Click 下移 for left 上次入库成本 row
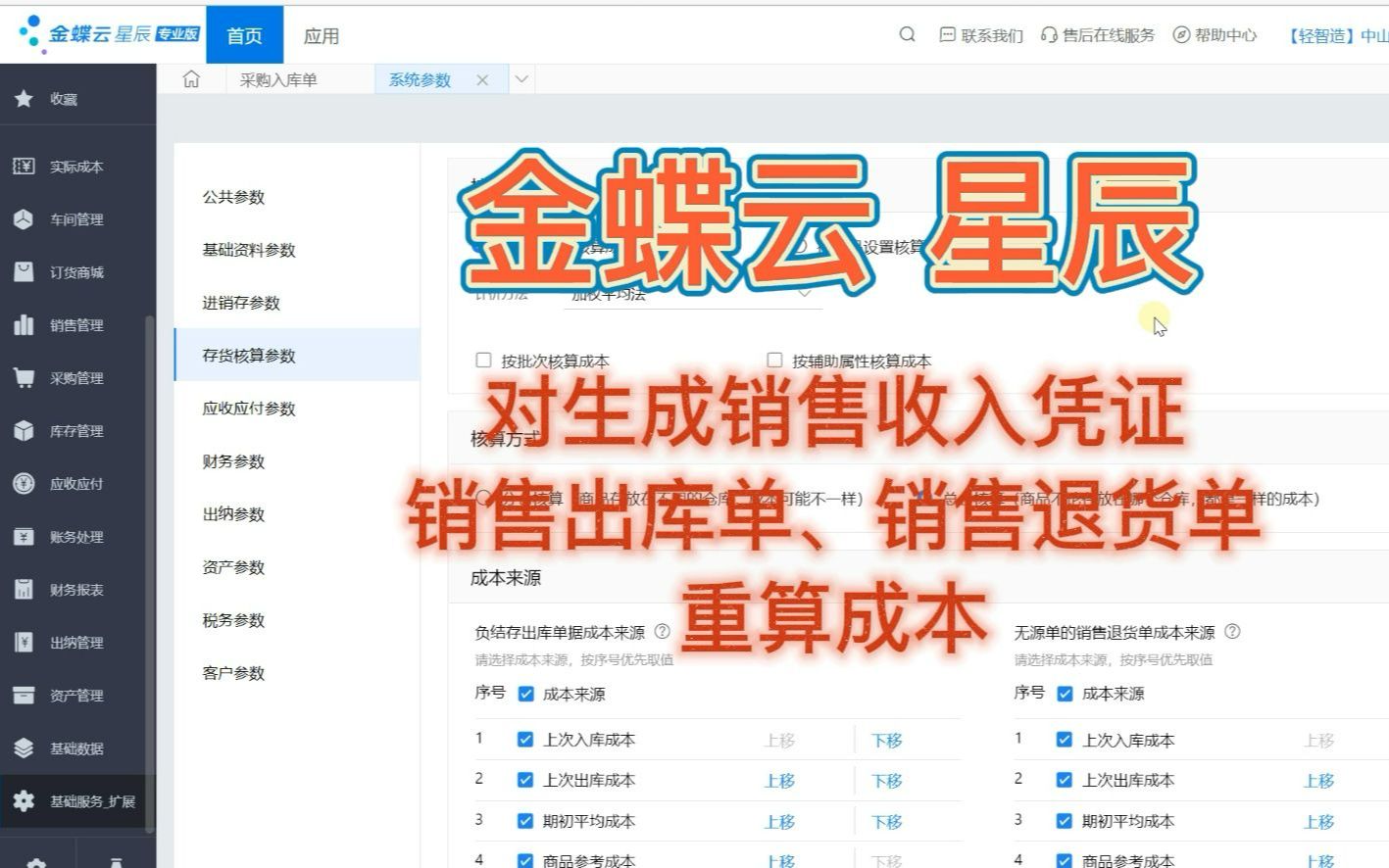Viewport: 1389px width, 868px height. (x=886, y=741)
